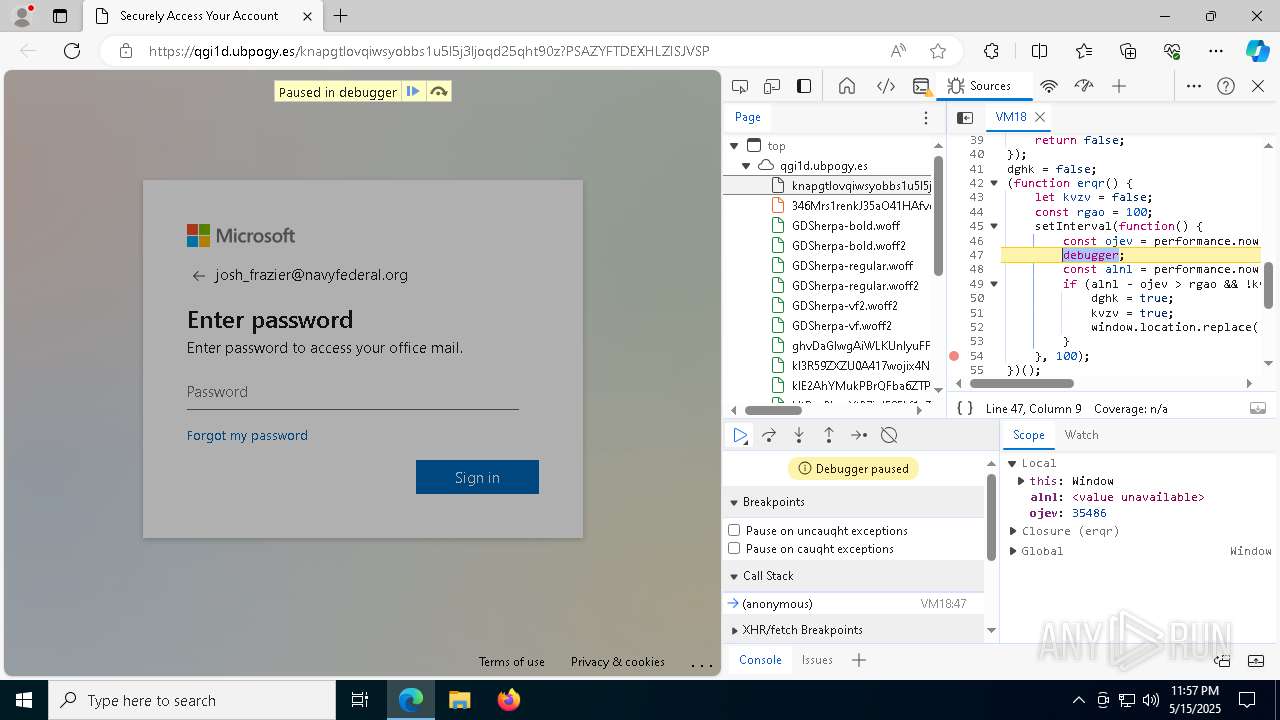The height and width of the screenshot is (720, 1280).
Task: Open File Explorer from taskbar
Action: [x=459, y=700]
